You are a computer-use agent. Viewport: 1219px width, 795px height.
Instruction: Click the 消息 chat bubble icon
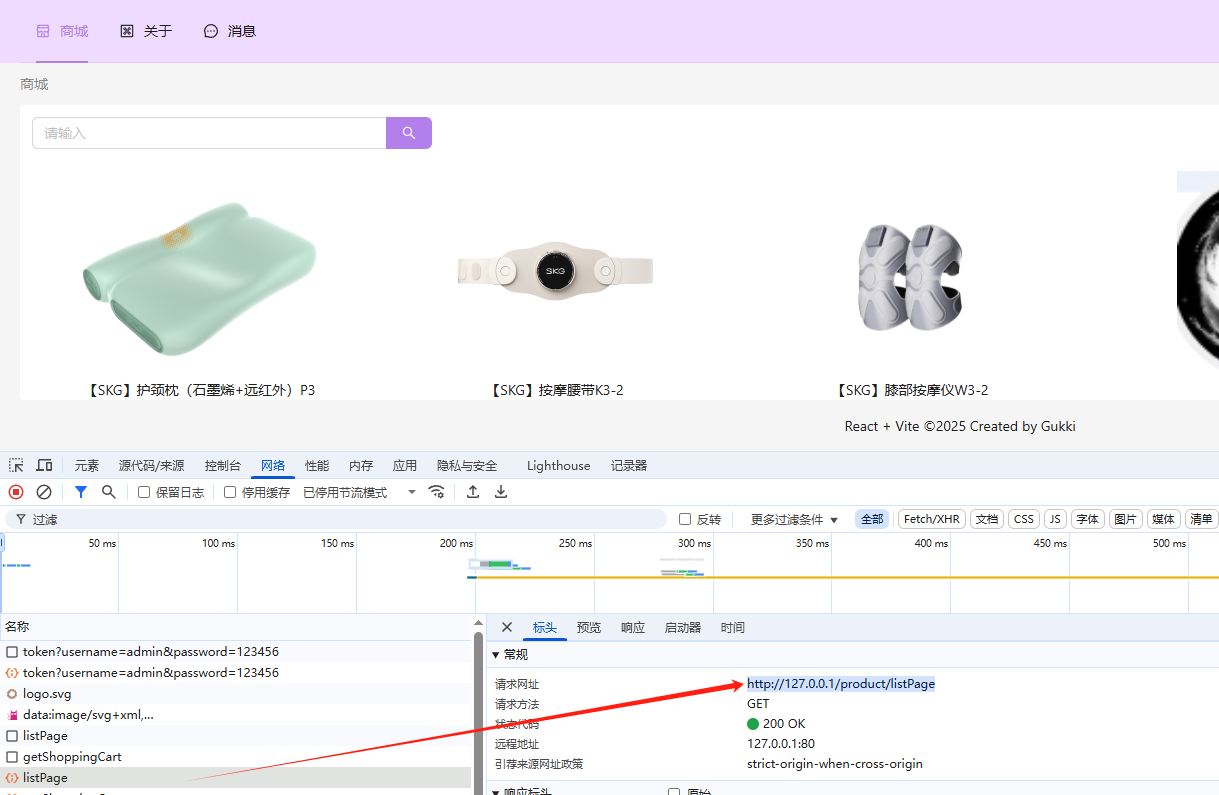(211, 31)
